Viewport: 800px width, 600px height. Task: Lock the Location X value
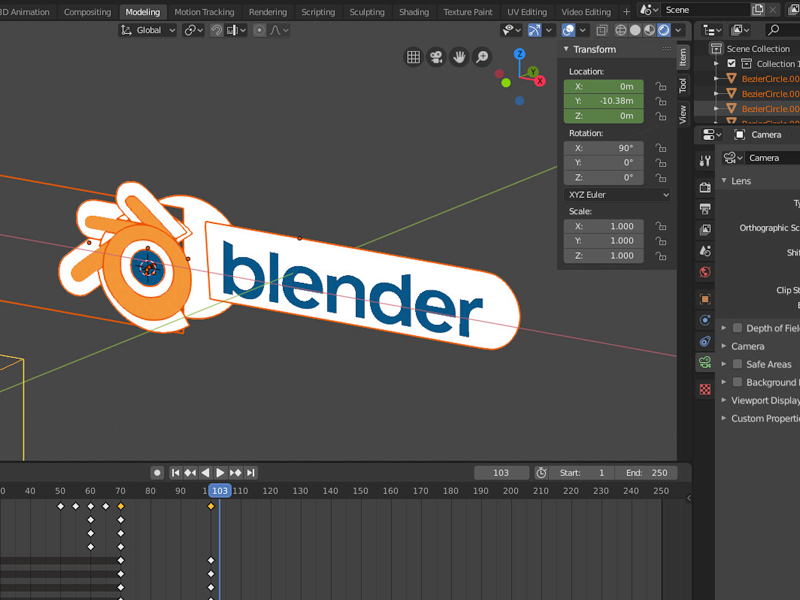click(x=661, y=86)
